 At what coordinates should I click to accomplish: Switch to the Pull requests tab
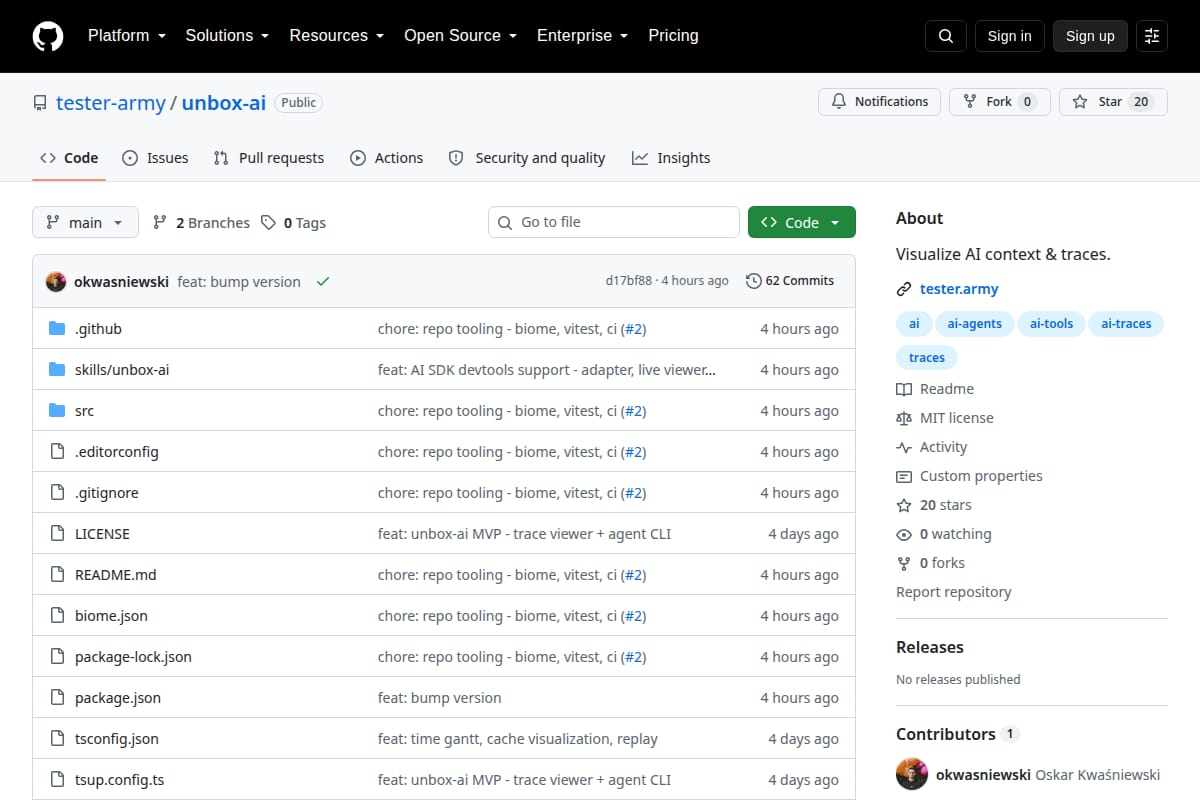[x=269, y=158]
